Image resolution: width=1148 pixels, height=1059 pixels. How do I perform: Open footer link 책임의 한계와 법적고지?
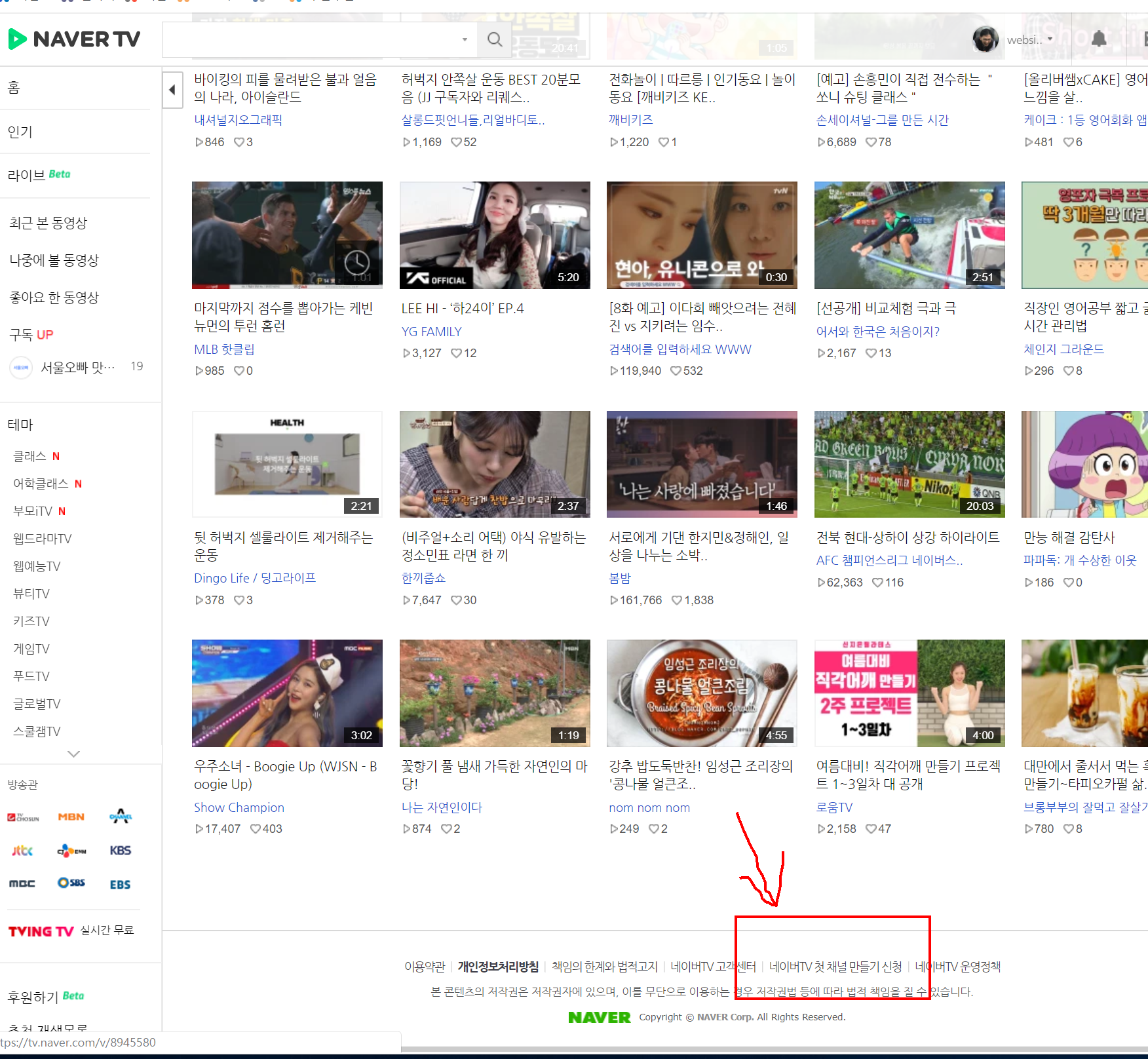coord(604,967)
